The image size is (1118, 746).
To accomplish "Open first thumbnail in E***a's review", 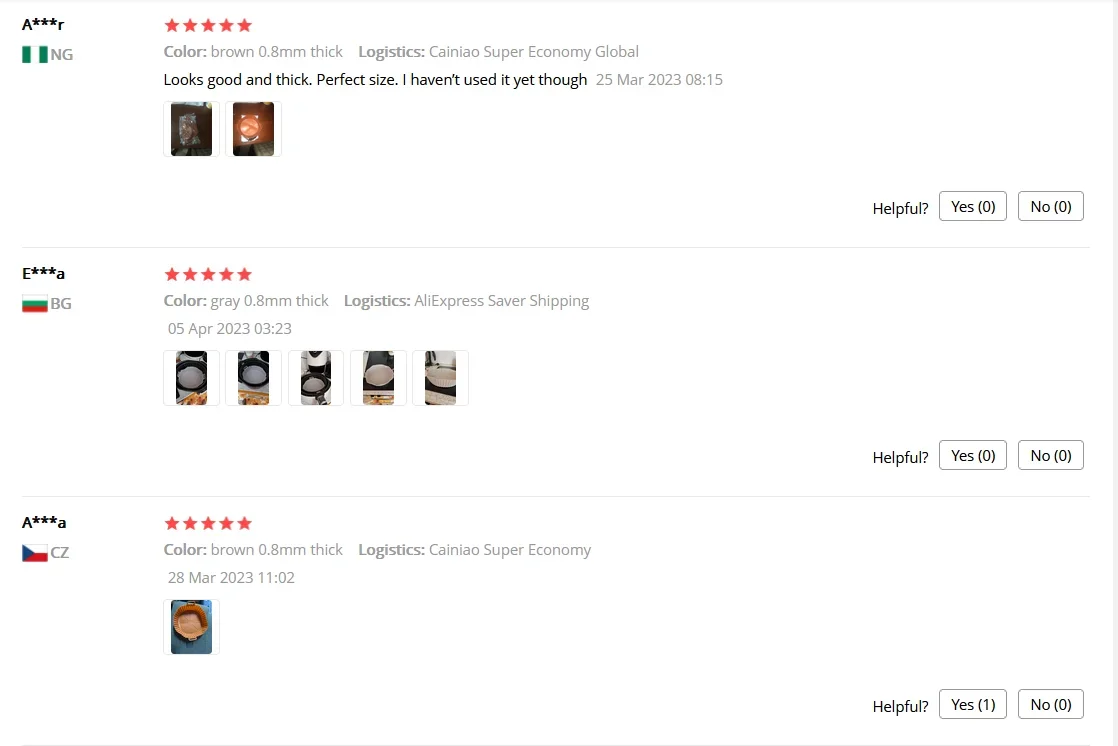I will (191, 378).
